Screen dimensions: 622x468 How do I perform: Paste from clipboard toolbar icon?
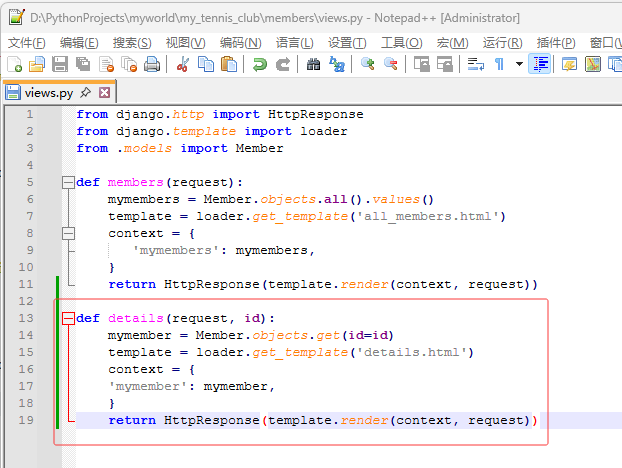click(228, 64)
